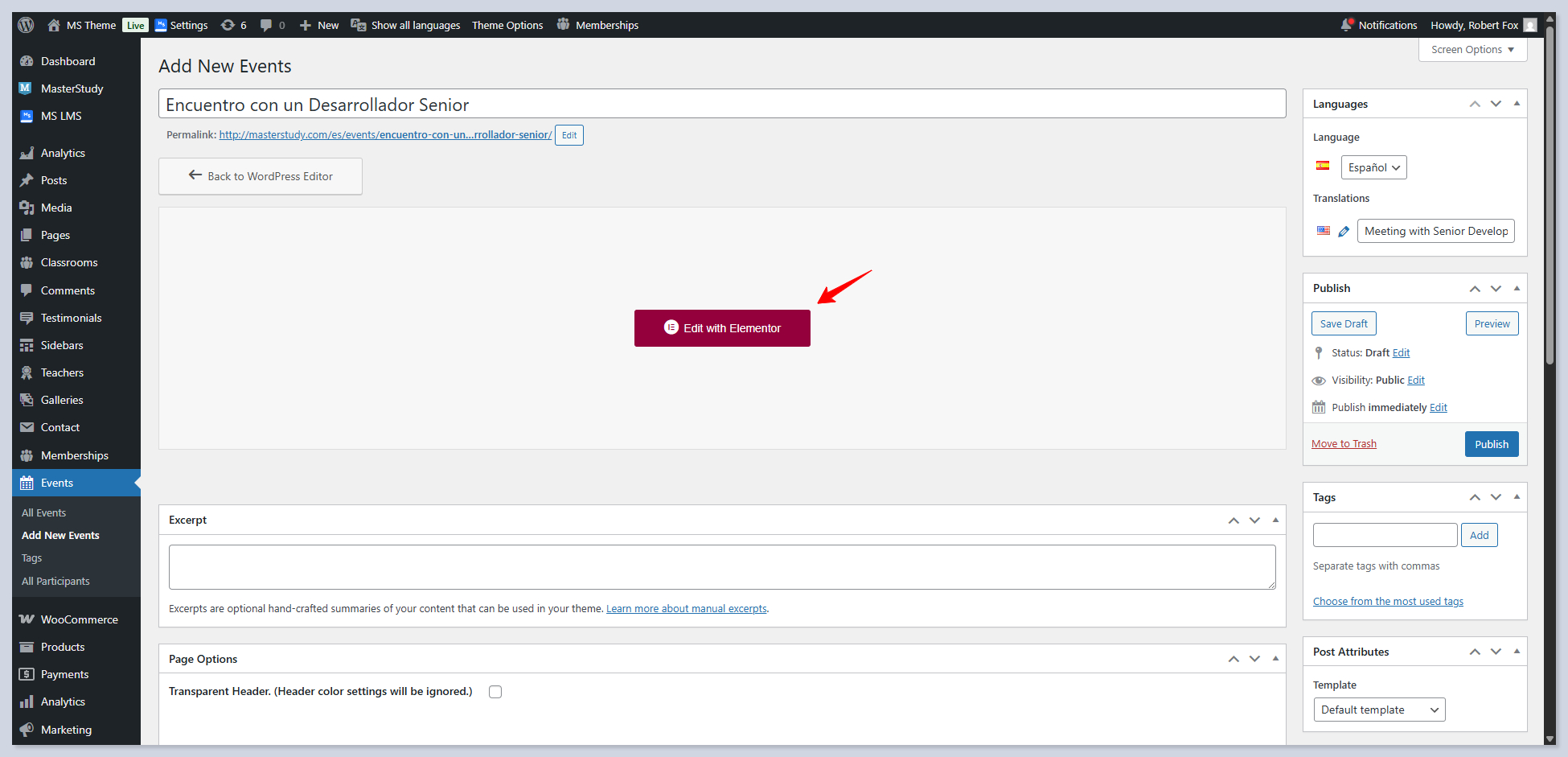
Task: Click the page vertical scrollbar
Action: coord(1550,201)
